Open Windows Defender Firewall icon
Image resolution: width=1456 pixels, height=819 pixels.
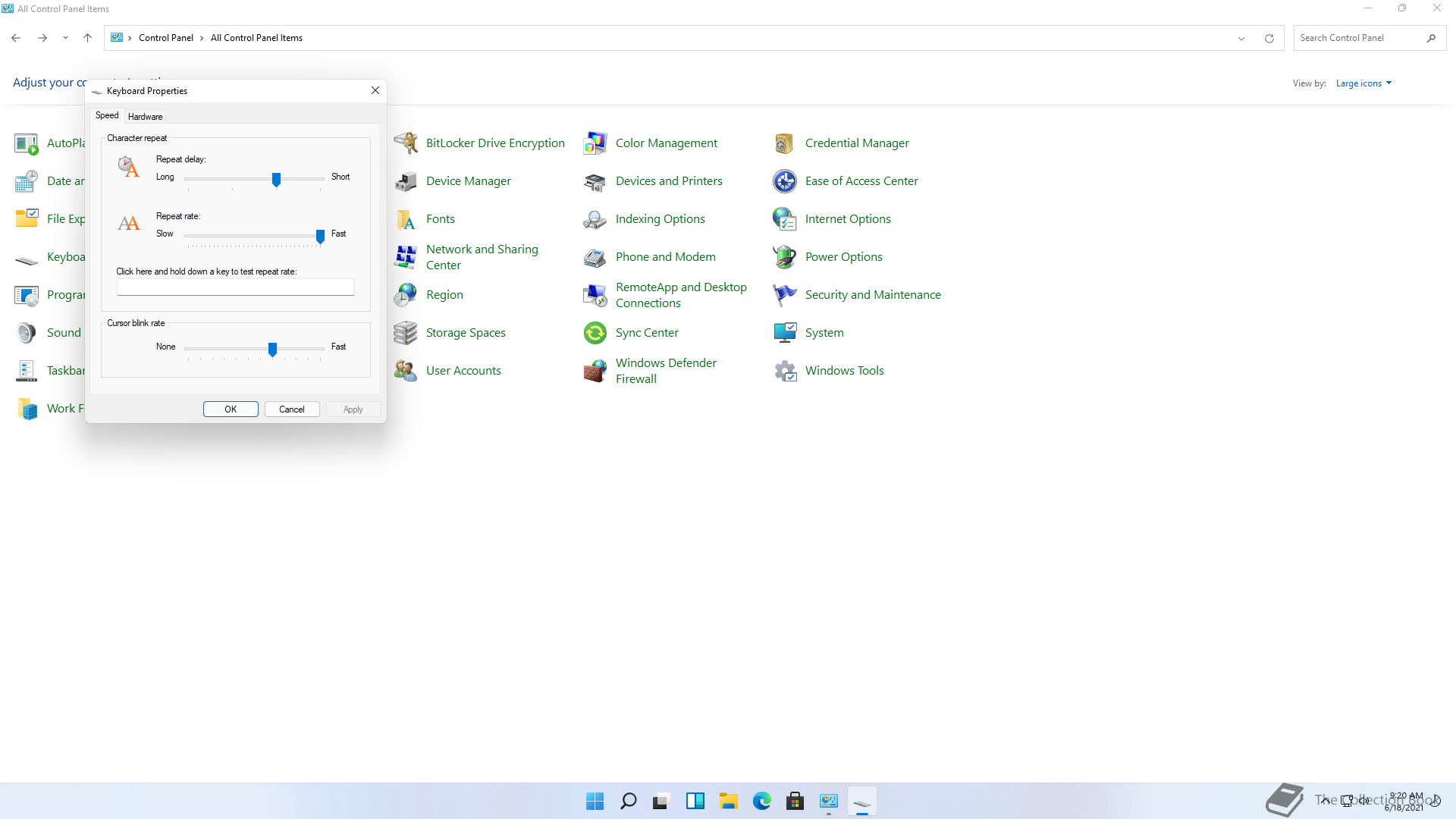point(595,370)
